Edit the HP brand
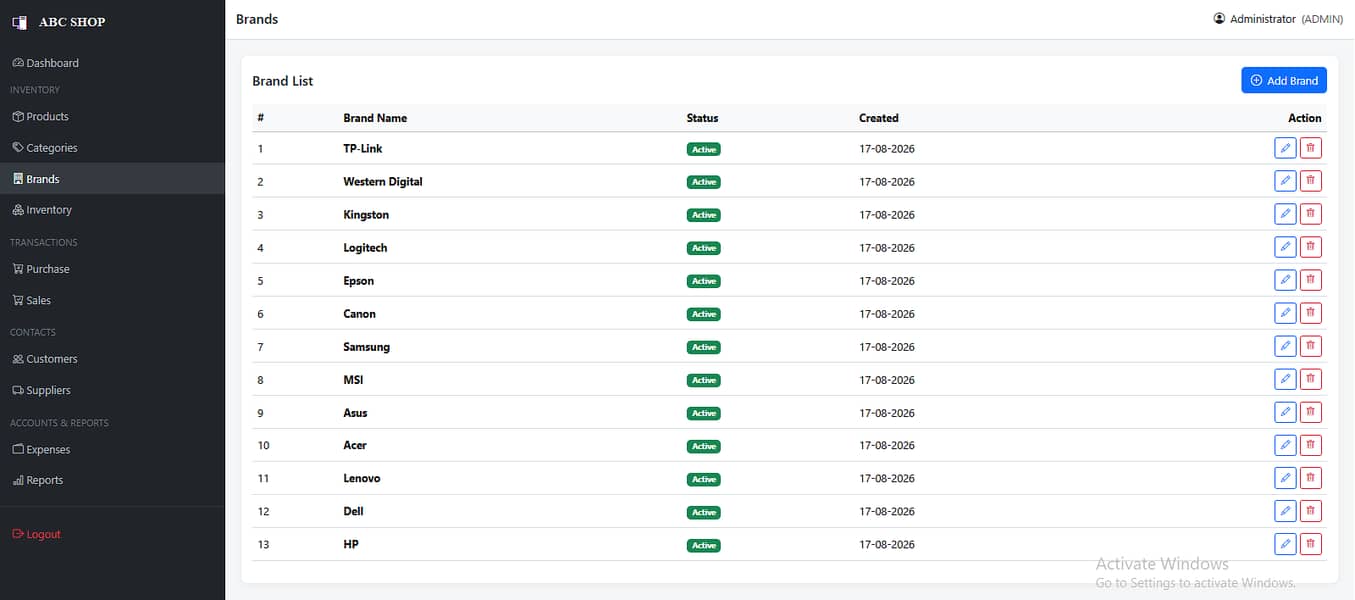 [1285, 544]
